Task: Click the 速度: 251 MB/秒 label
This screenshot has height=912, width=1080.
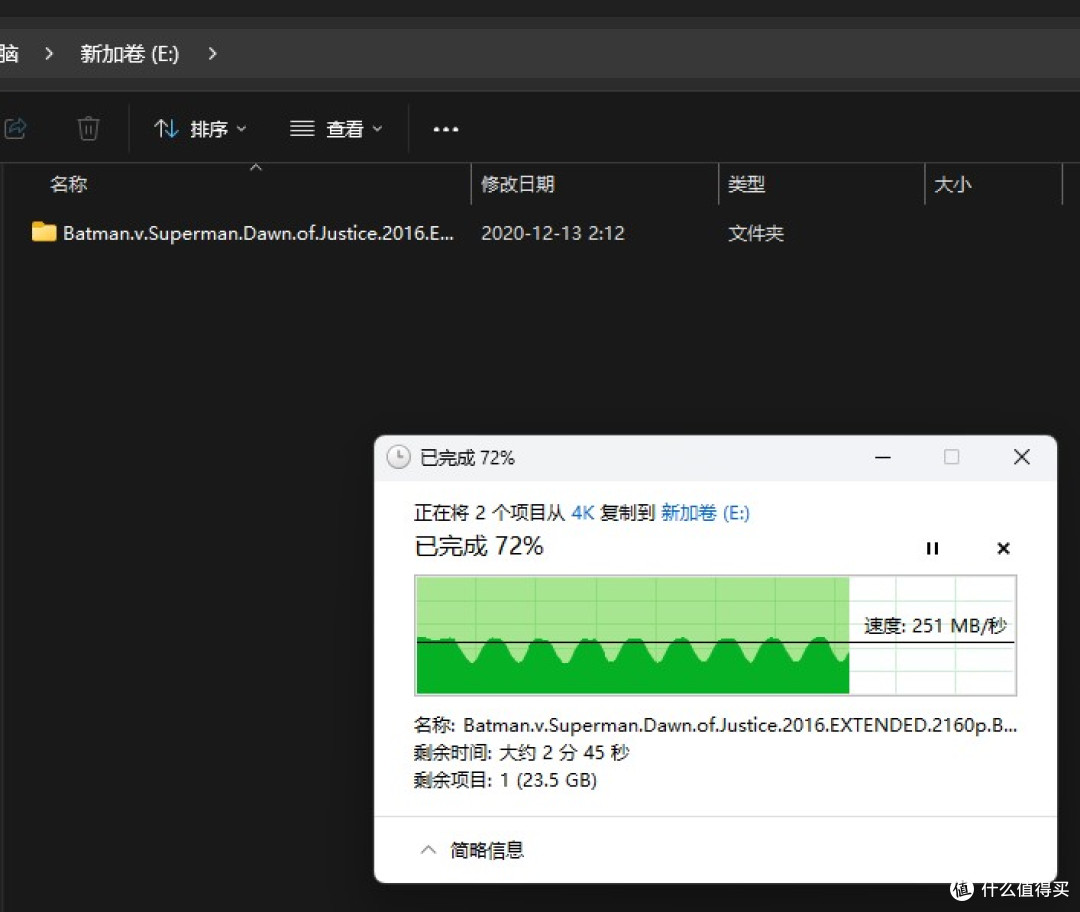Action: [x=935, y=625]
